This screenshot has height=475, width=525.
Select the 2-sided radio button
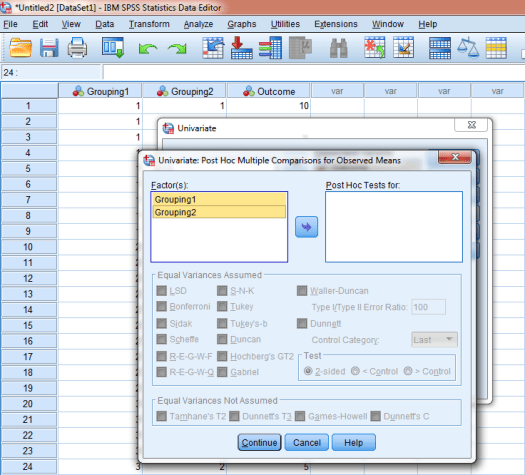coord(308,371)
